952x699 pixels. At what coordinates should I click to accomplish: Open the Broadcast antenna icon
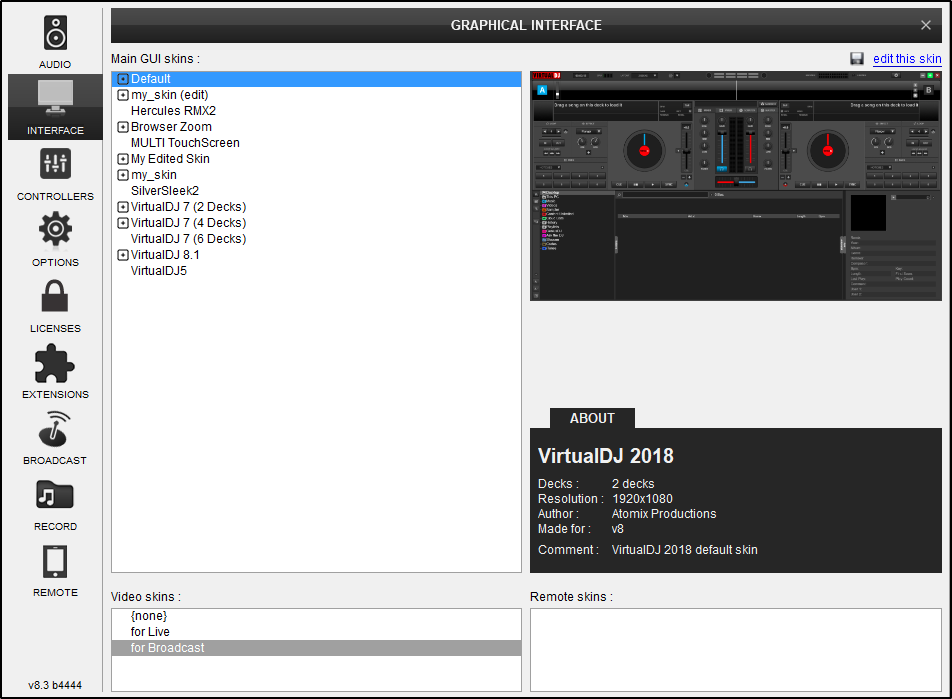(x=55, y=429)
